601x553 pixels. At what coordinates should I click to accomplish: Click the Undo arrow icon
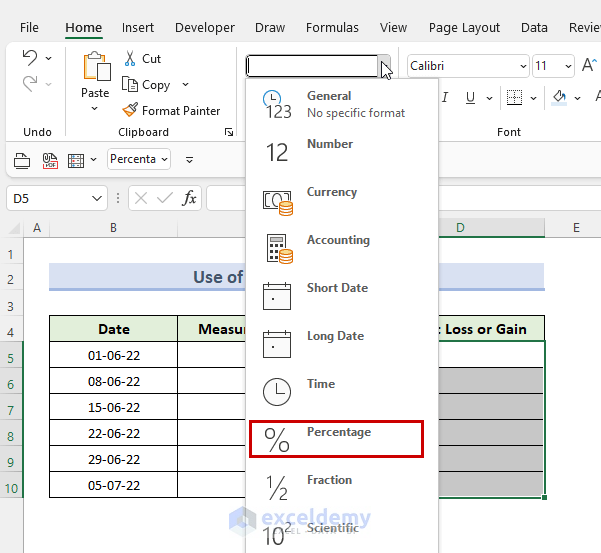coord(30,58)
